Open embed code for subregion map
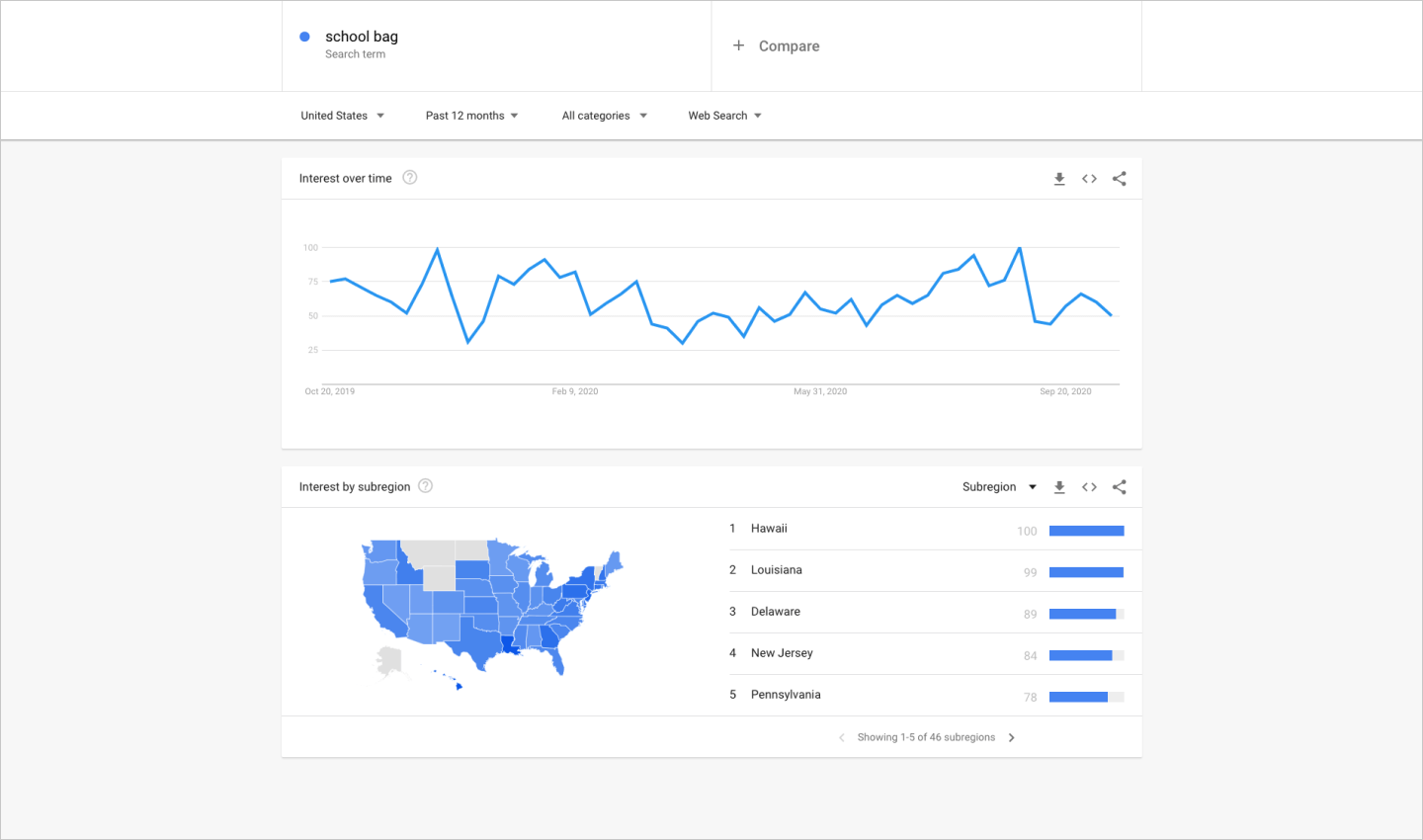Image resolution: width=1423 pixels, height=840 pixels. (x=1089, y=486)
